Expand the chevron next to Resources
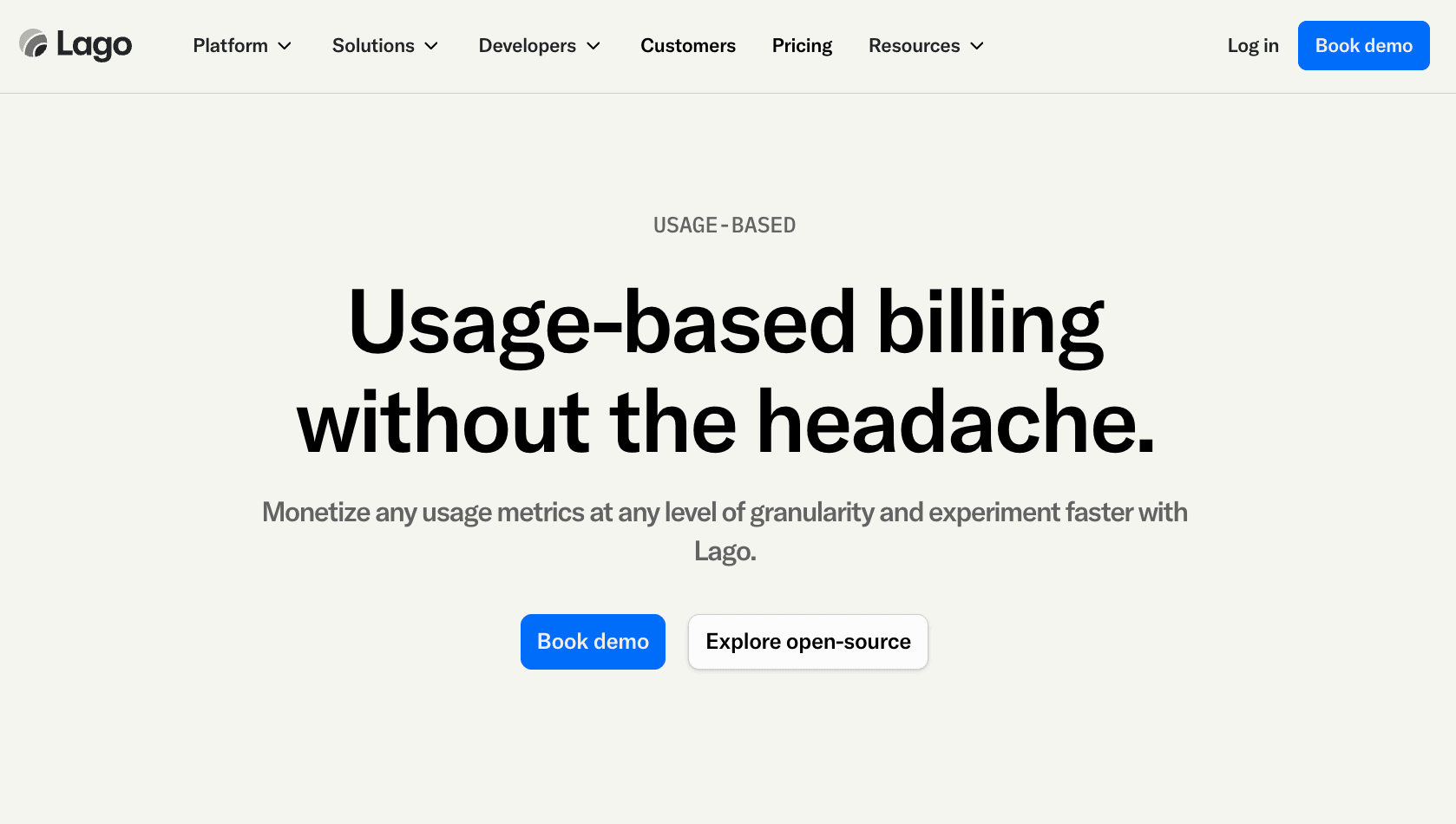 [977, 46]
